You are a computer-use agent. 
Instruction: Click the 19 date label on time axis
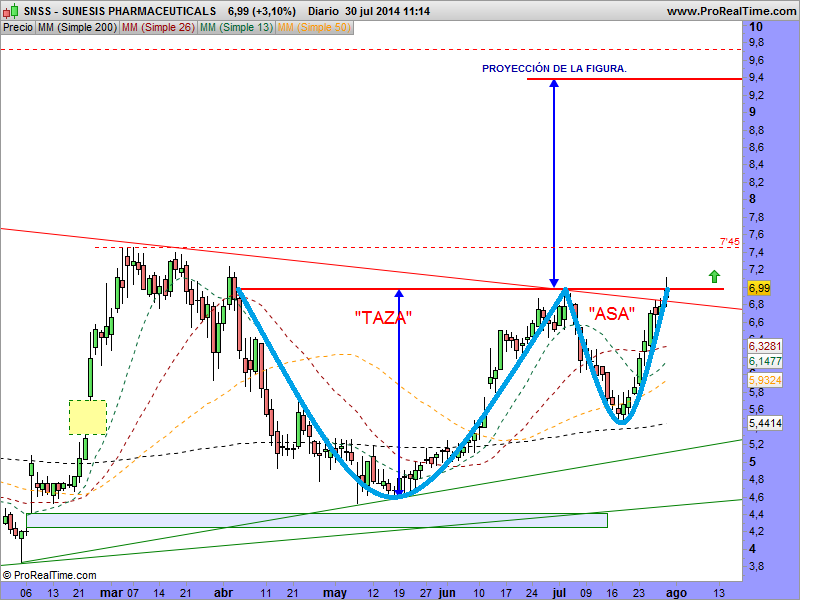[x=399, y=593]
